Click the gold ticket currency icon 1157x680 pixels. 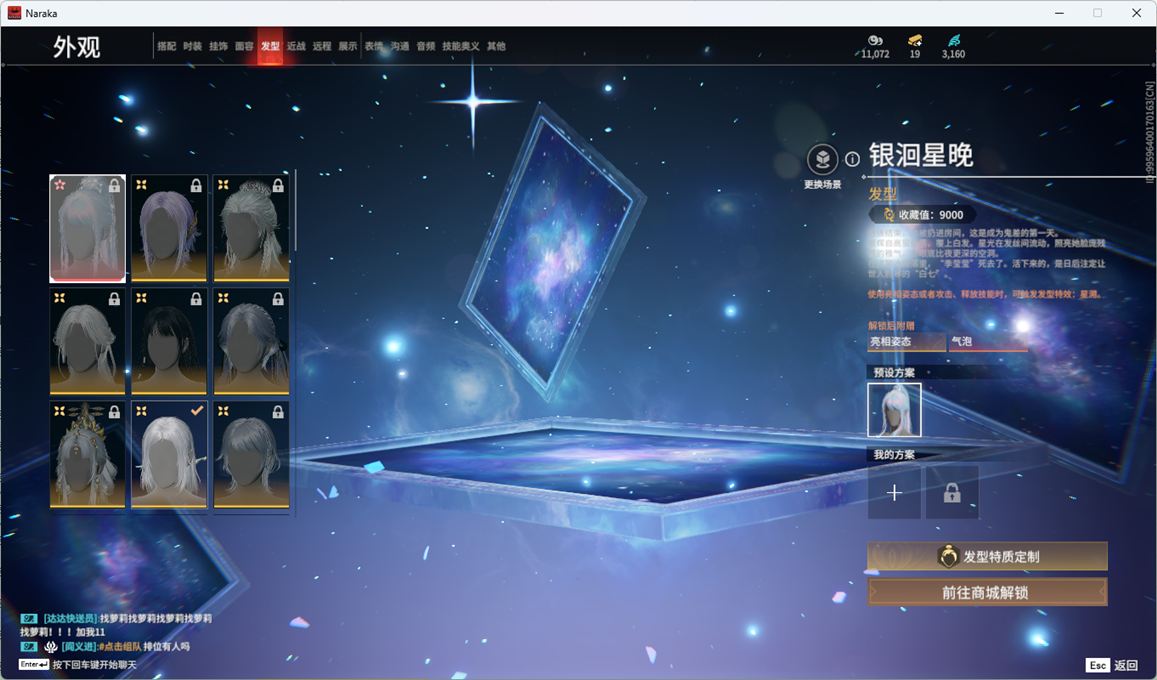[914, 41]
